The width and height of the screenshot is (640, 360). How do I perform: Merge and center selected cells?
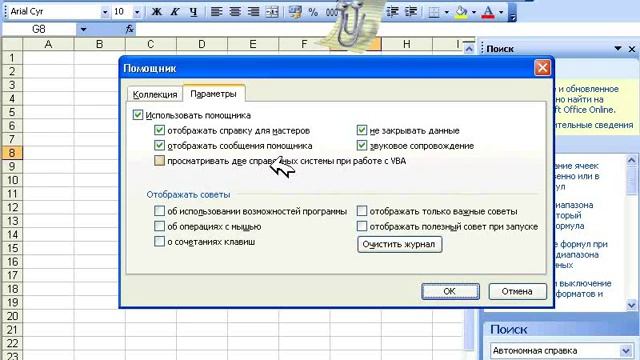tap(271, 12)
